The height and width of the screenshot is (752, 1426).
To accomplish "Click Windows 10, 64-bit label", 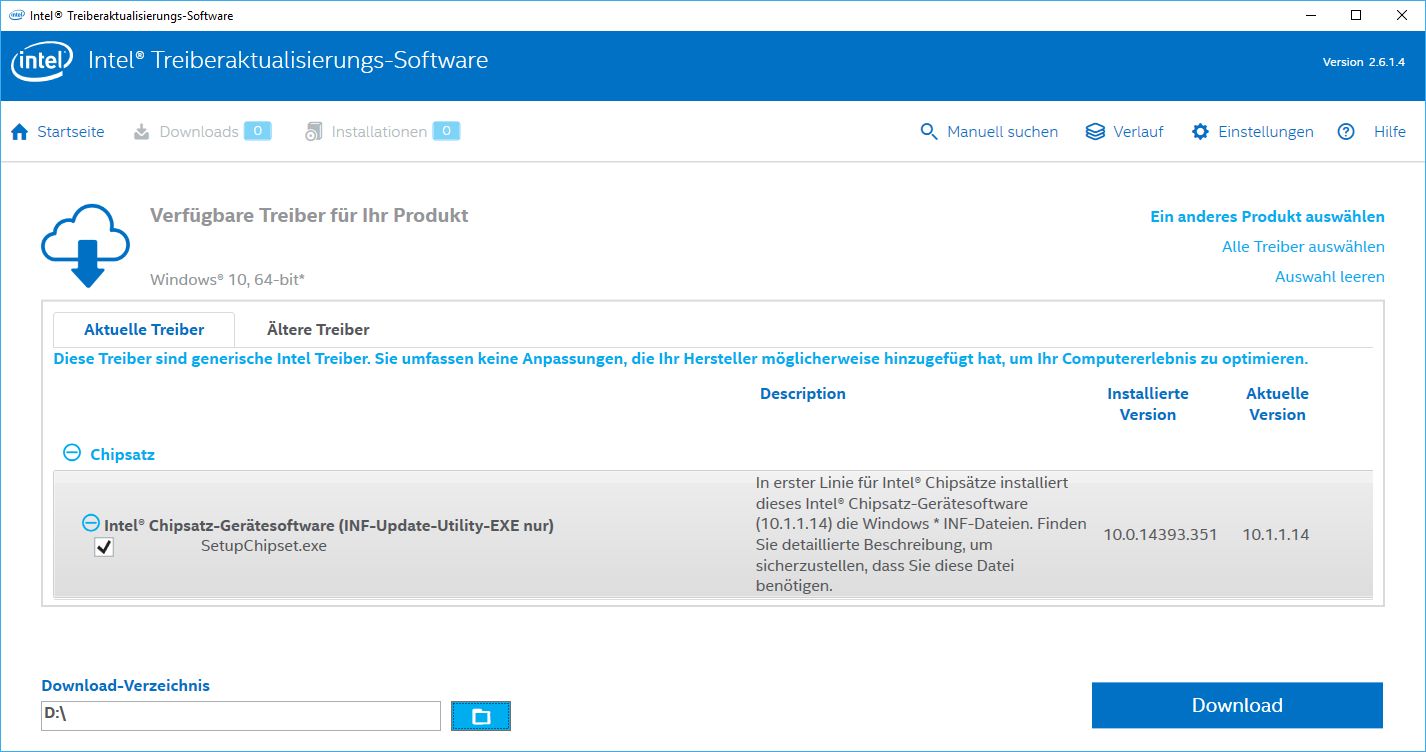I will pyautogui.click(x=227, y=279).
